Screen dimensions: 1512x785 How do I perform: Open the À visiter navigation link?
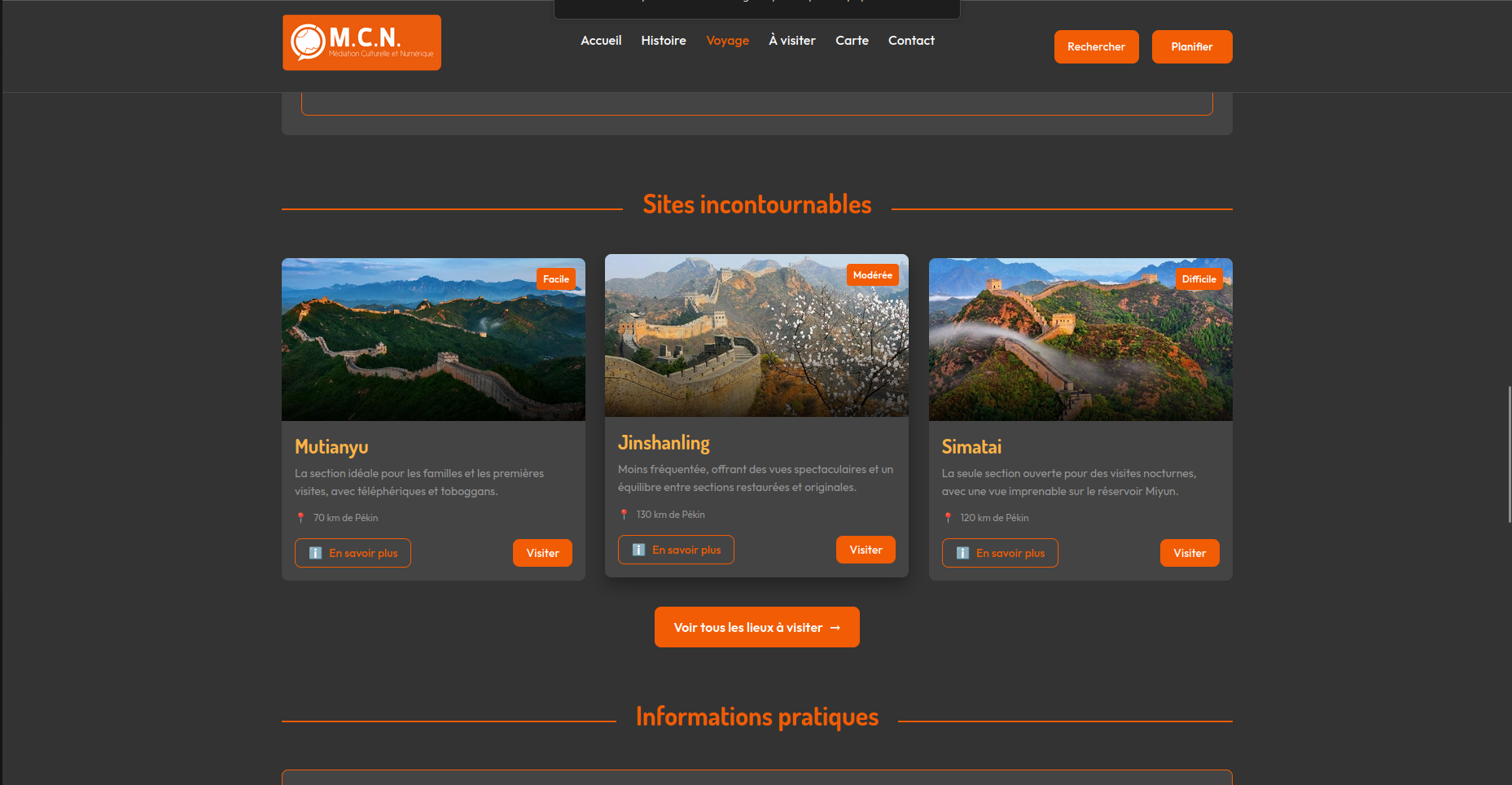pyautogui.click(x=791, y=41)
